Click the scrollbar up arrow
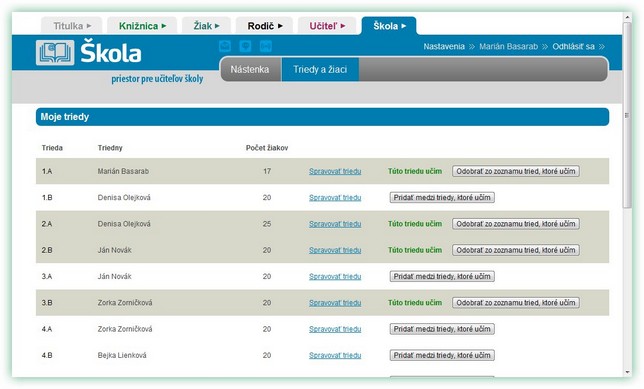 (x=627, y=17)
